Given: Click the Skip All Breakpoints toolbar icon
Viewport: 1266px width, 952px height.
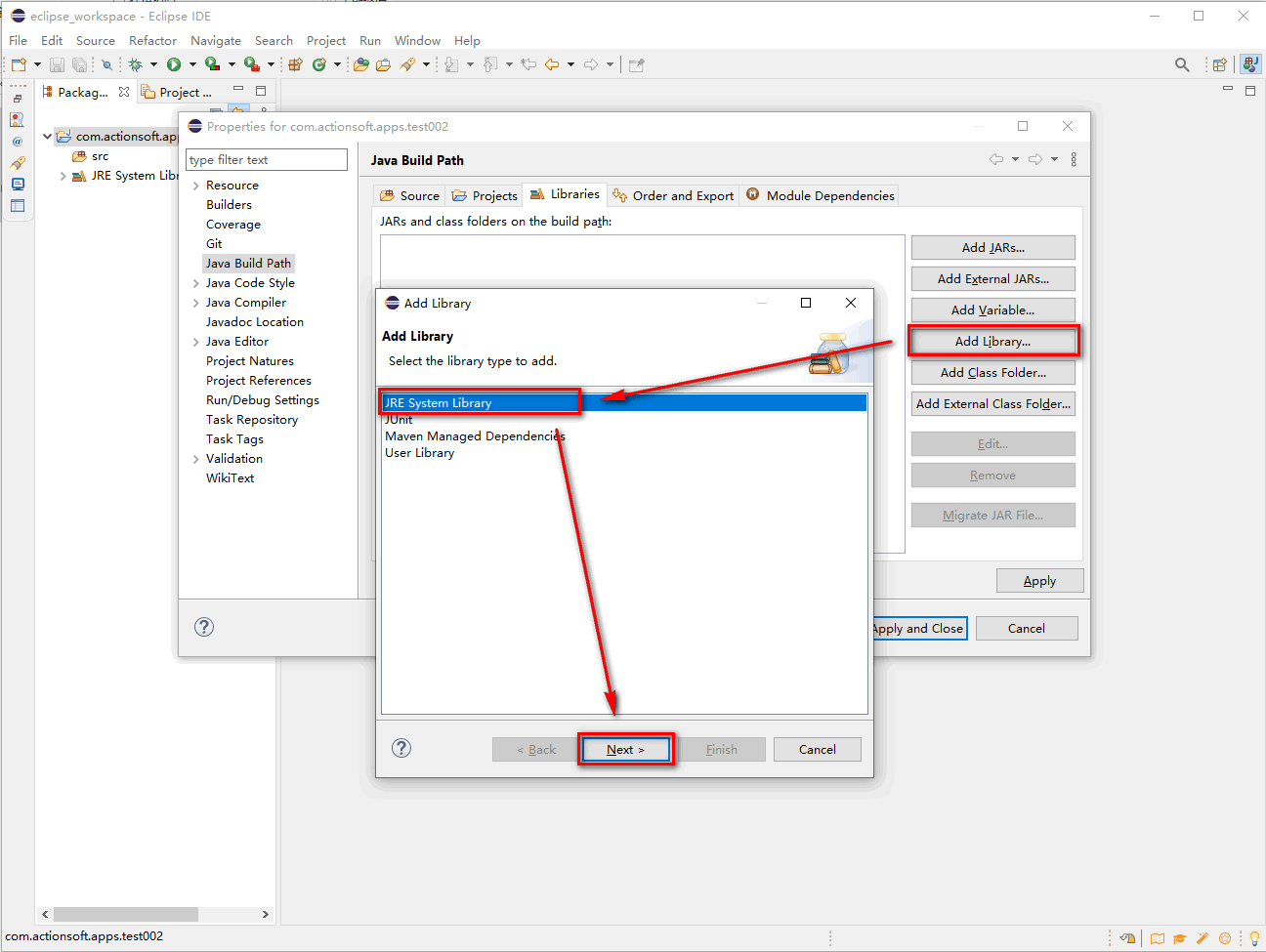Looking at the screenshot, I should (x=105, y=63).
